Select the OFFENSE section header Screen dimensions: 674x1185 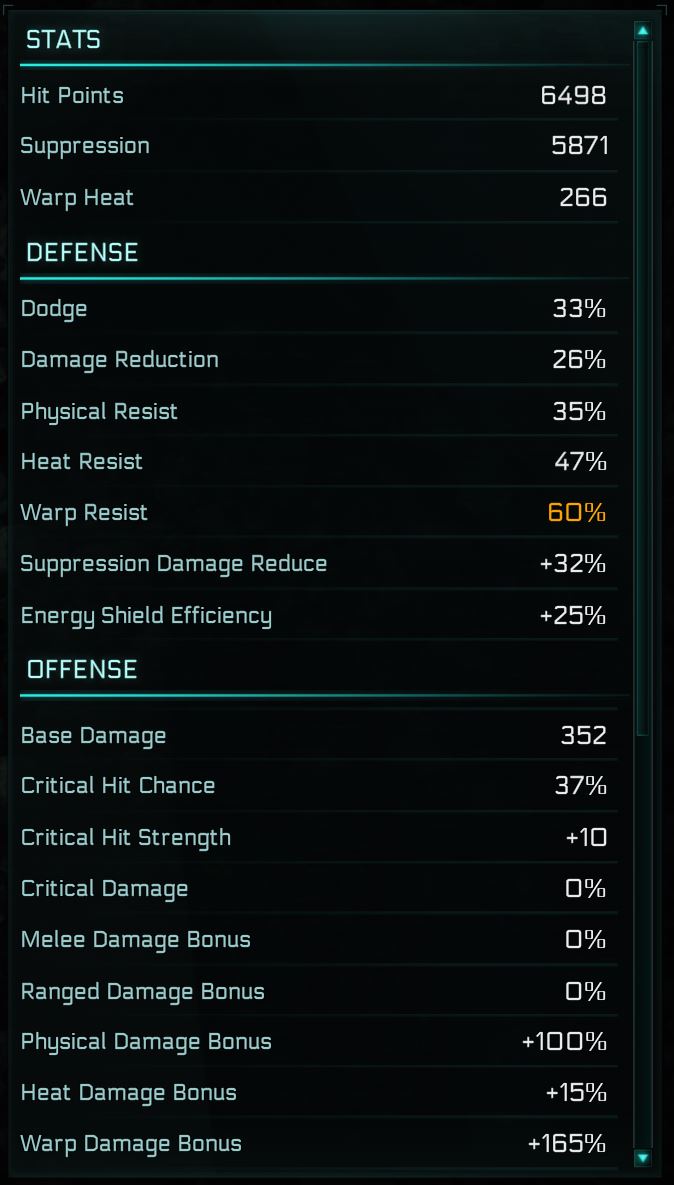[x=82, y=669]
